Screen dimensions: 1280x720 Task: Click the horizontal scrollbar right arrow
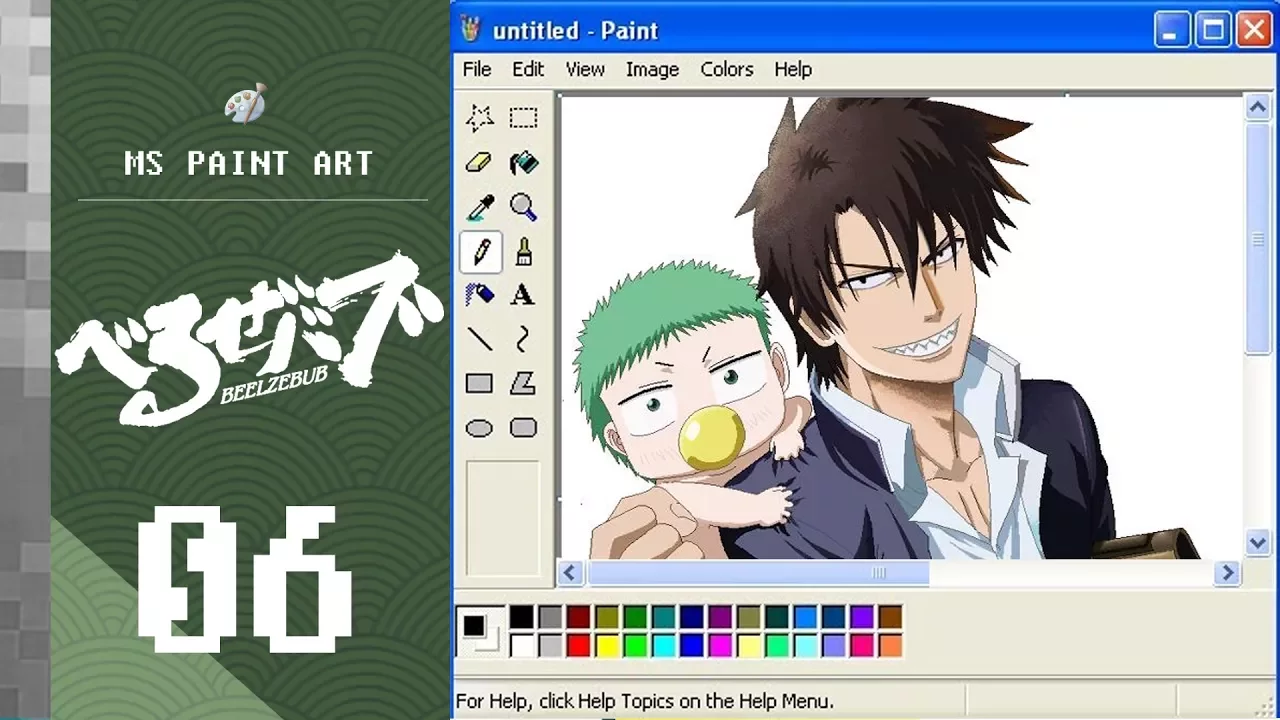[1227, 573]
